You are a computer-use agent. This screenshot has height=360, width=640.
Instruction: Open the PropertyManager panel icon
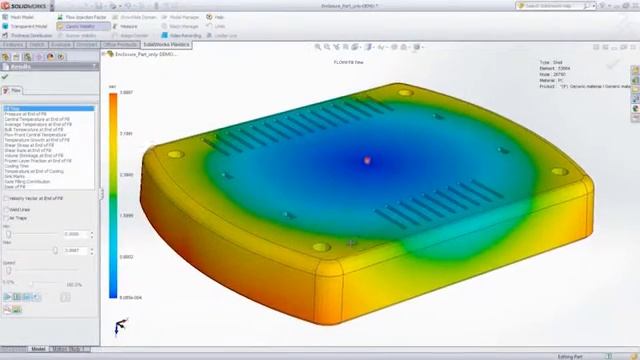pyautogui.click(x=16, y=57)
